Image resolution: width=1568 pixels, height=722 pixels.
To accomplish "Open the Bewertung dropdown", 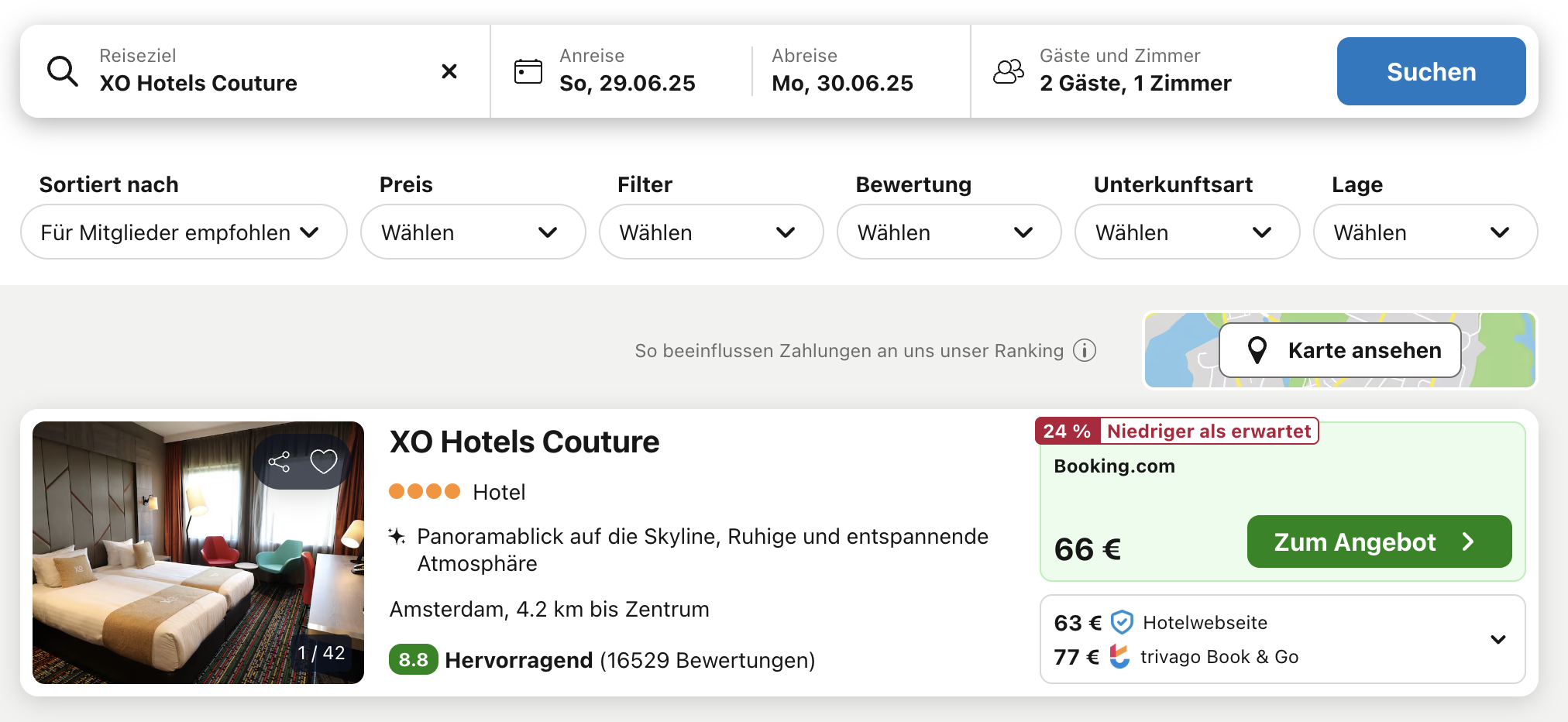I will click(x=948, y=232).
